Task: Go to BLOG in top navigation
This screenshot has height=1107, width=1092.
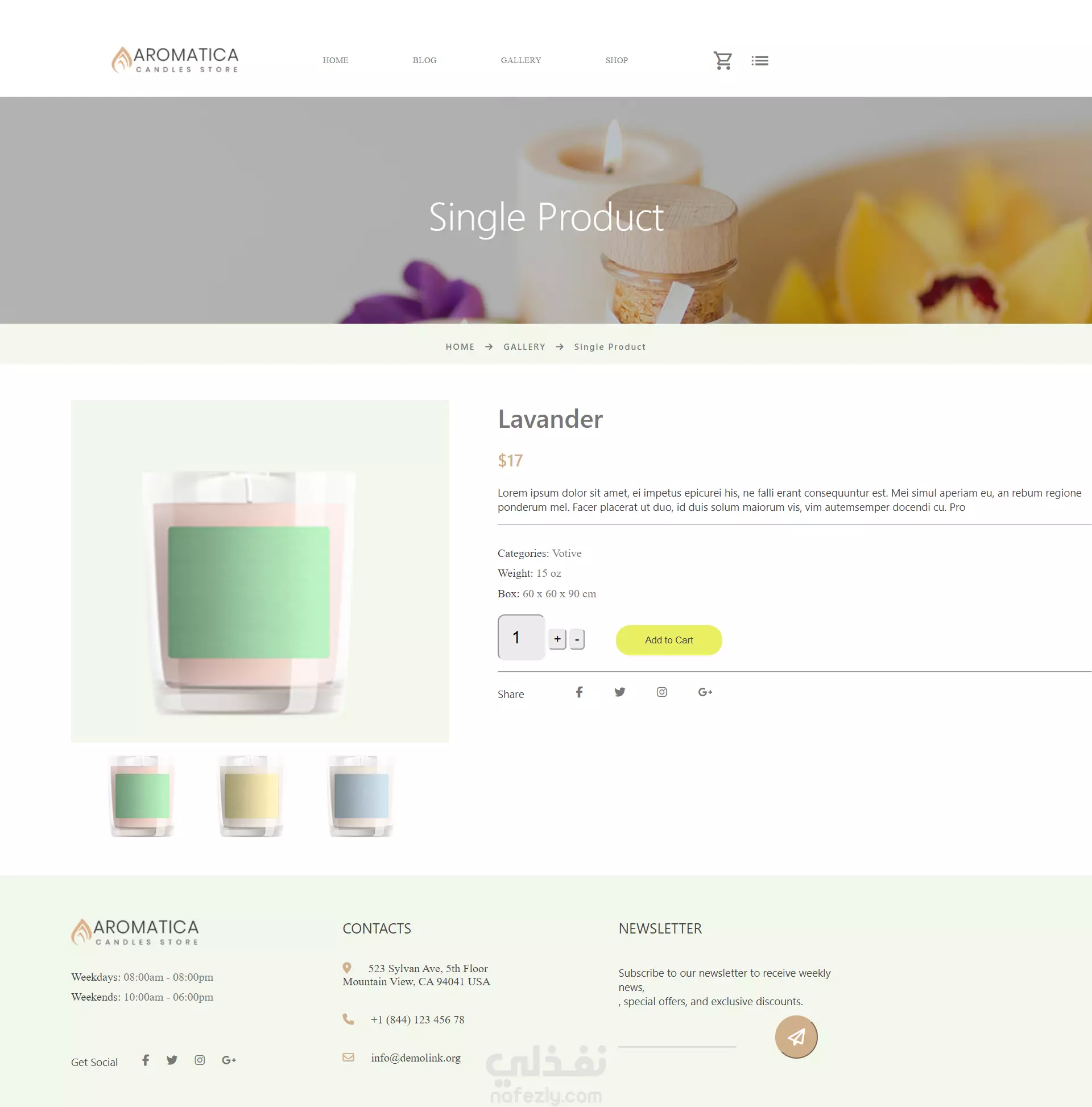Action: click(x=424, y=60)
